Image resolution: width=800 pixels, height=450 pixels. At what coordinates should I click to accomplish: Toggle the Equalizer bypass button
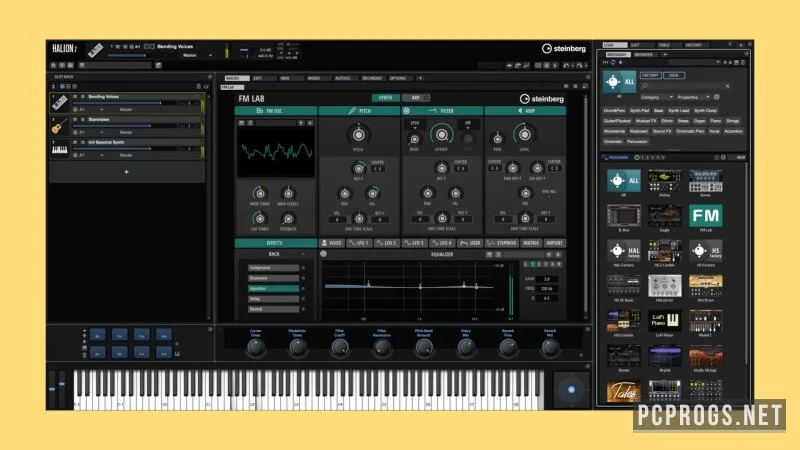pos(323,254)
